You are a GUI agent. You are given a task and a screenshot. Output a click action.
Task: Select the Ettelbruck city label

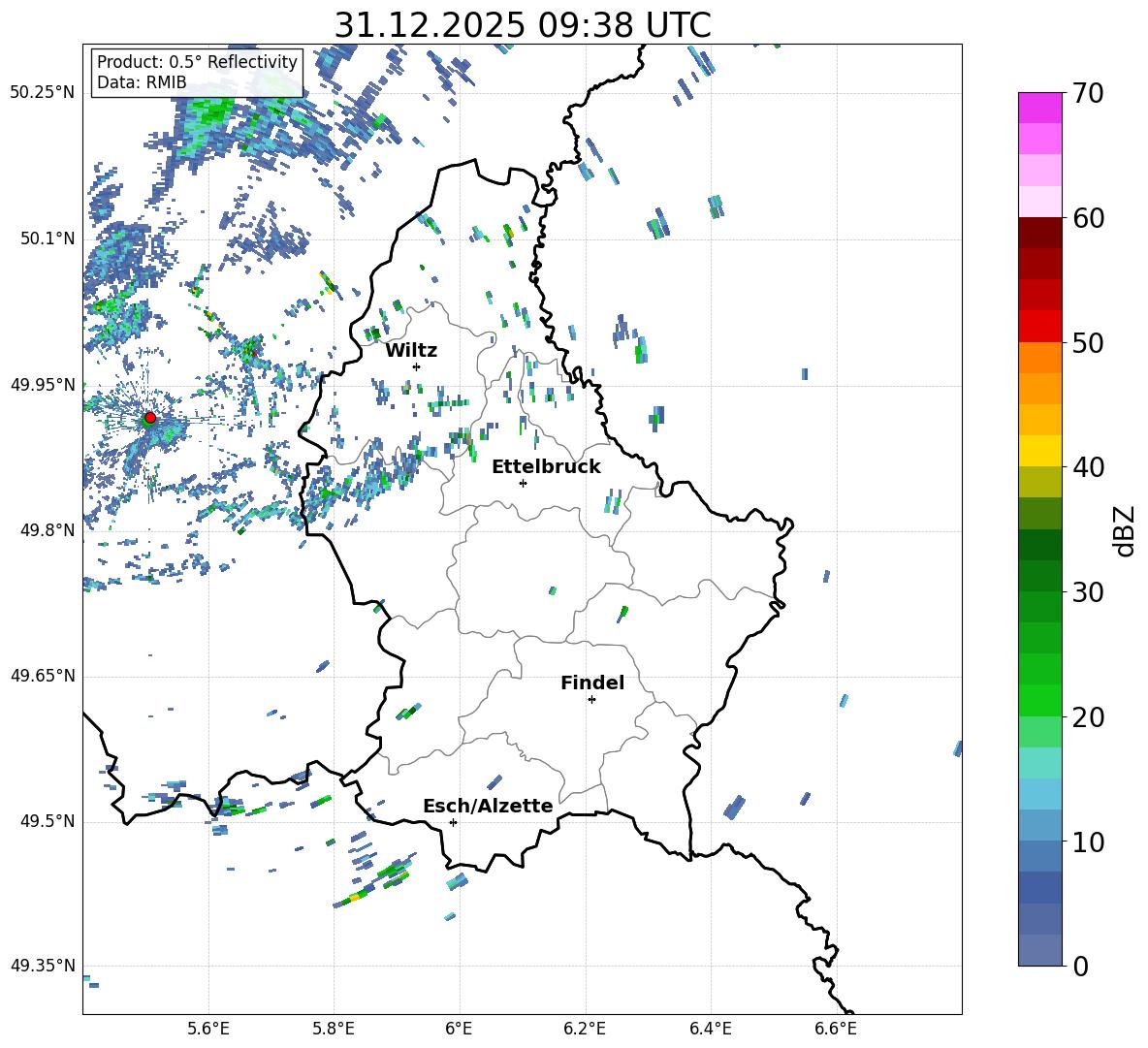[x=546, y=466]
